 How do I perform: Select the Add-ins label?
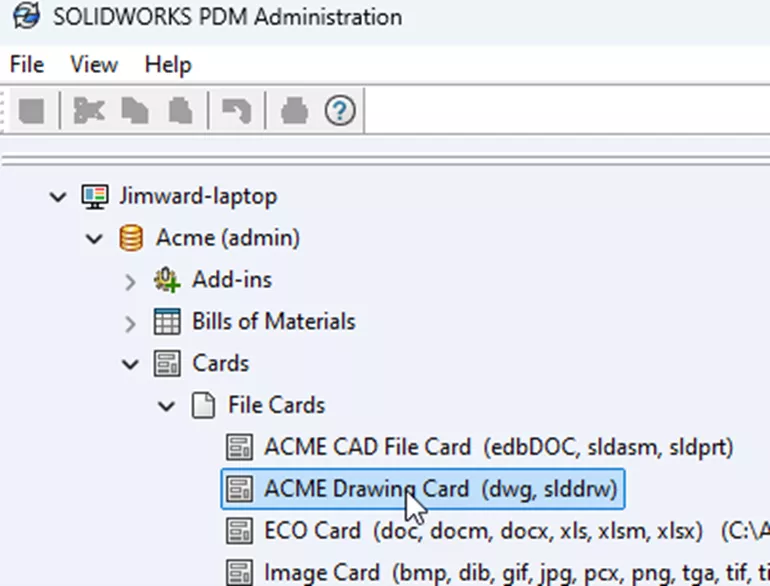pyautogui.click(x=232, y=280)
